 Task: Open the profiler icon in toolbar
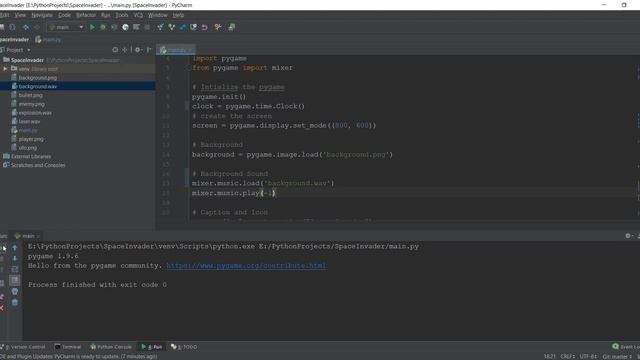125,27
